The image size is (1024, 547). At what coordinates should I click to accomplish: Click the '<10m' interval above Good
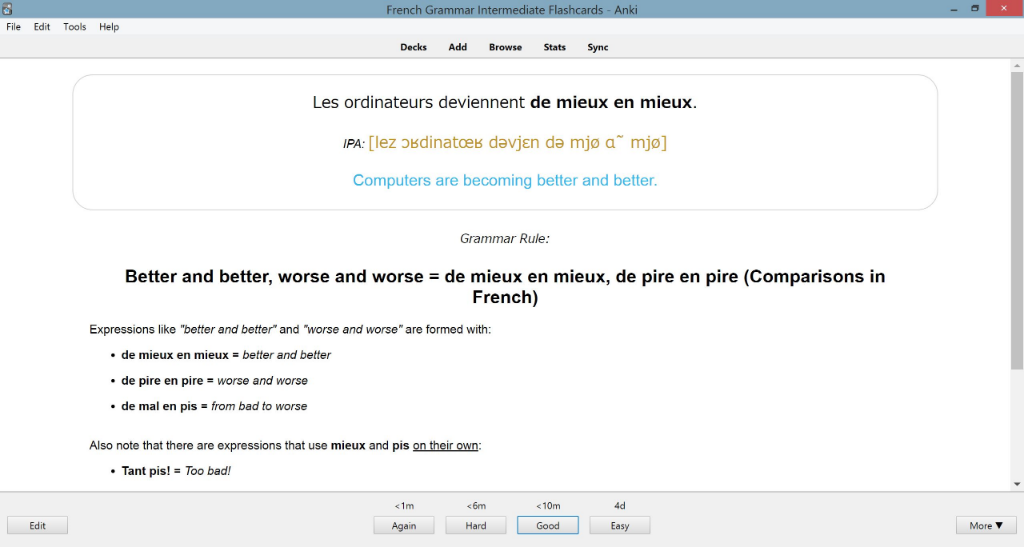pos(547,506)
